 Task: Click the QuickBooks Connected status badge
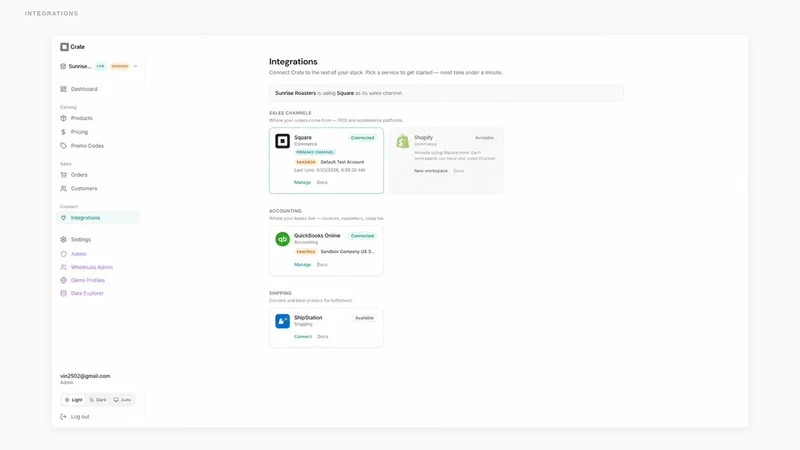coord(362,236)
